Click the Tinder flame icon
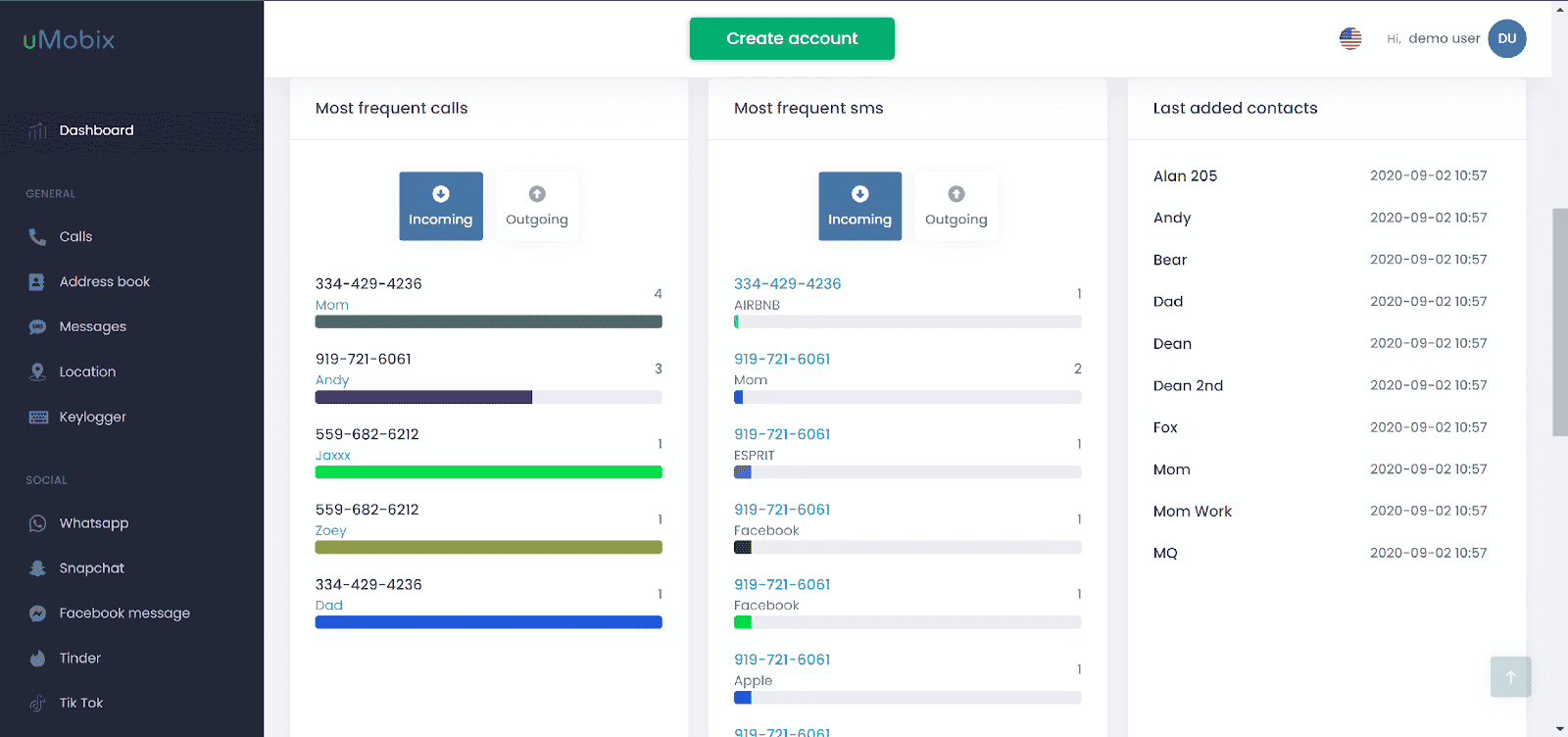The height and width of the screenshot is (737, 1568). coord(37,659)
